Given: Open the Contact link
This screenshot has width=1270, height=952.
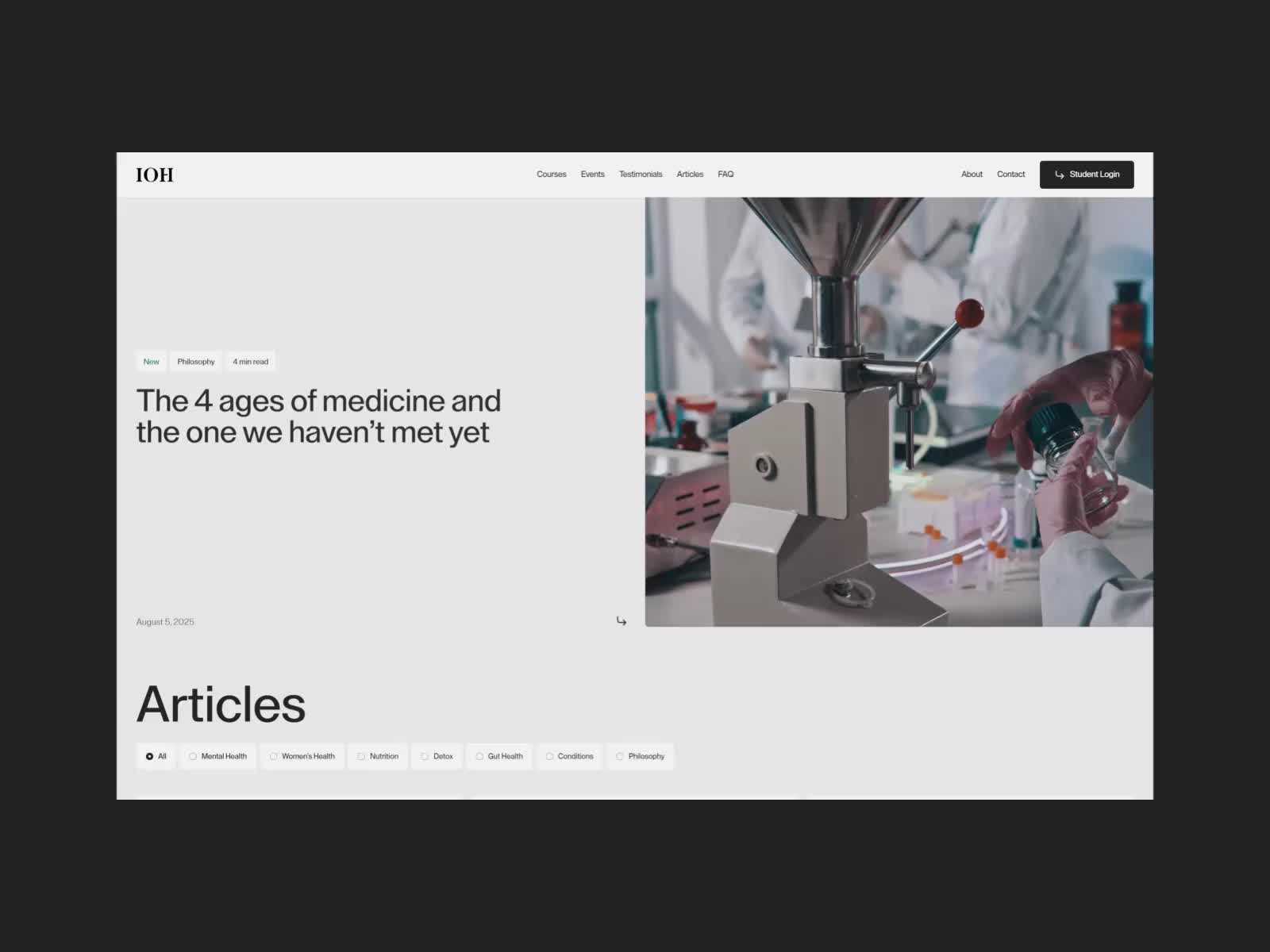Looking at the screenshot, I should (x=1010, y=175).
